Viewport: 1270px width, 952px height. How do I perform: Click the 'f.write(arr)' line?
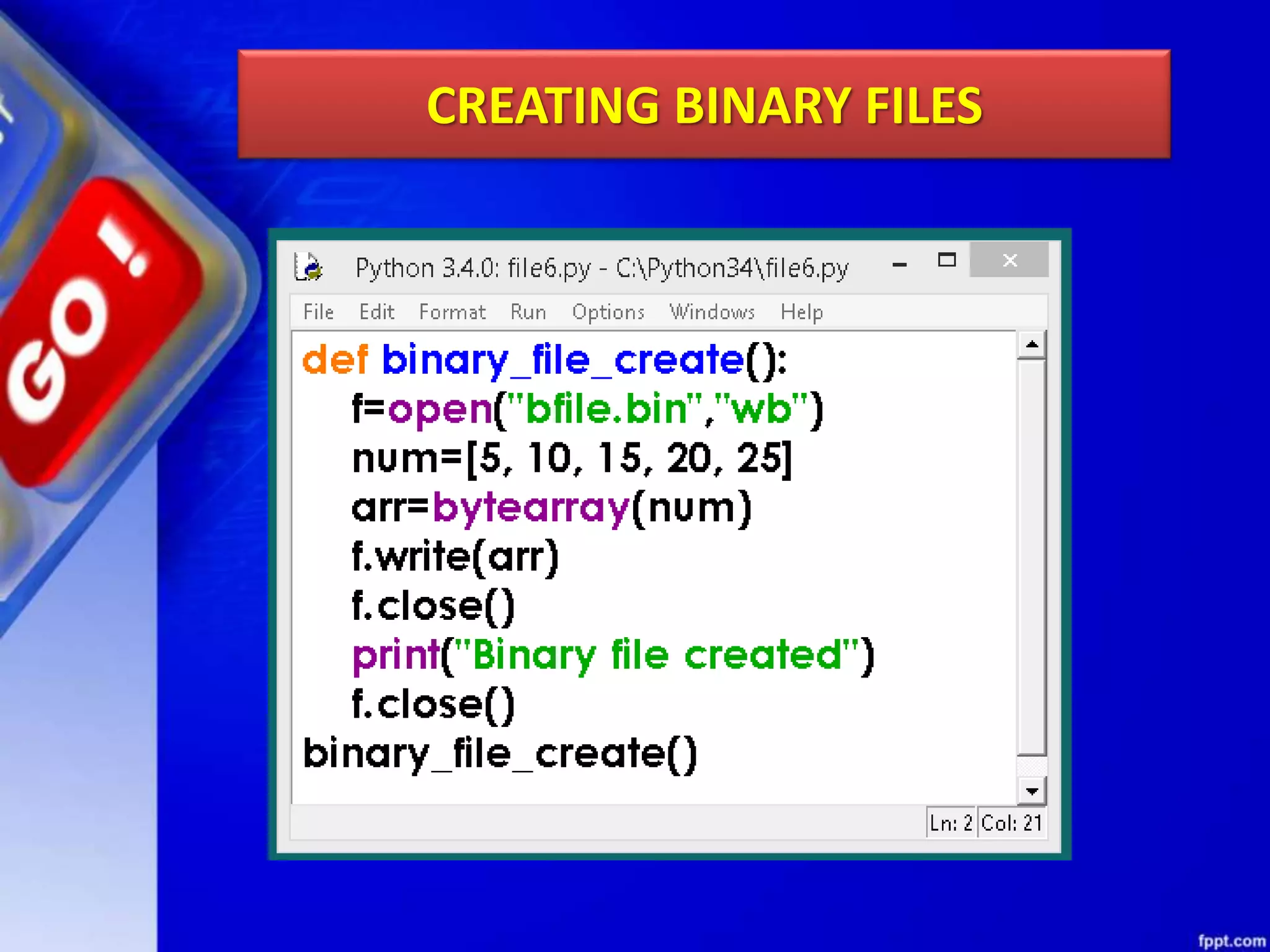pos(456,557)
